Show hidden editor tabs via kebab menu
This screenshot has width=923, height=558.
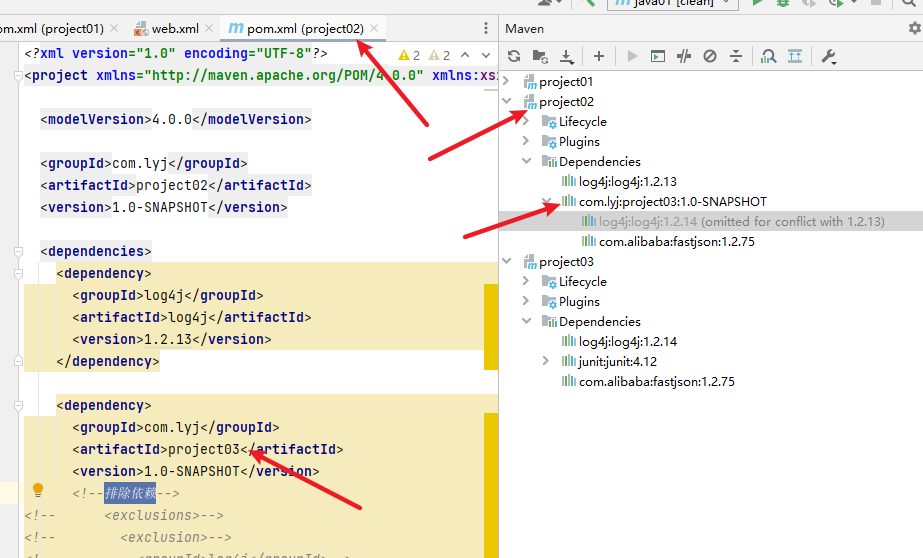(486, 28)
